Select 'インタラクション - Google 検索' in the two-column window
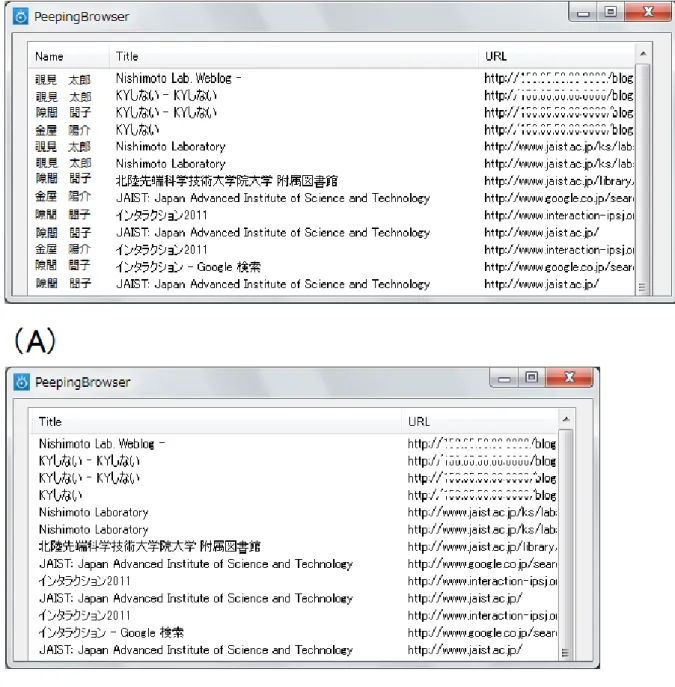The image size is (675, 687). [x=111, y=632]
